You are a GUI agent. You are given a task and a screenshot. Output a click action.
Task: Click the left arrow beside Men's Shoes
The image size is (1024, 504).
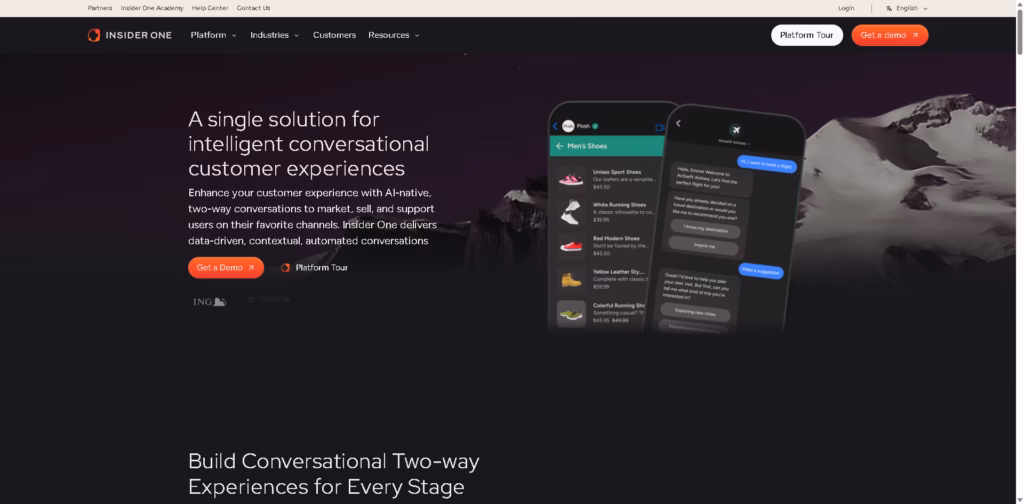(559, 146)
